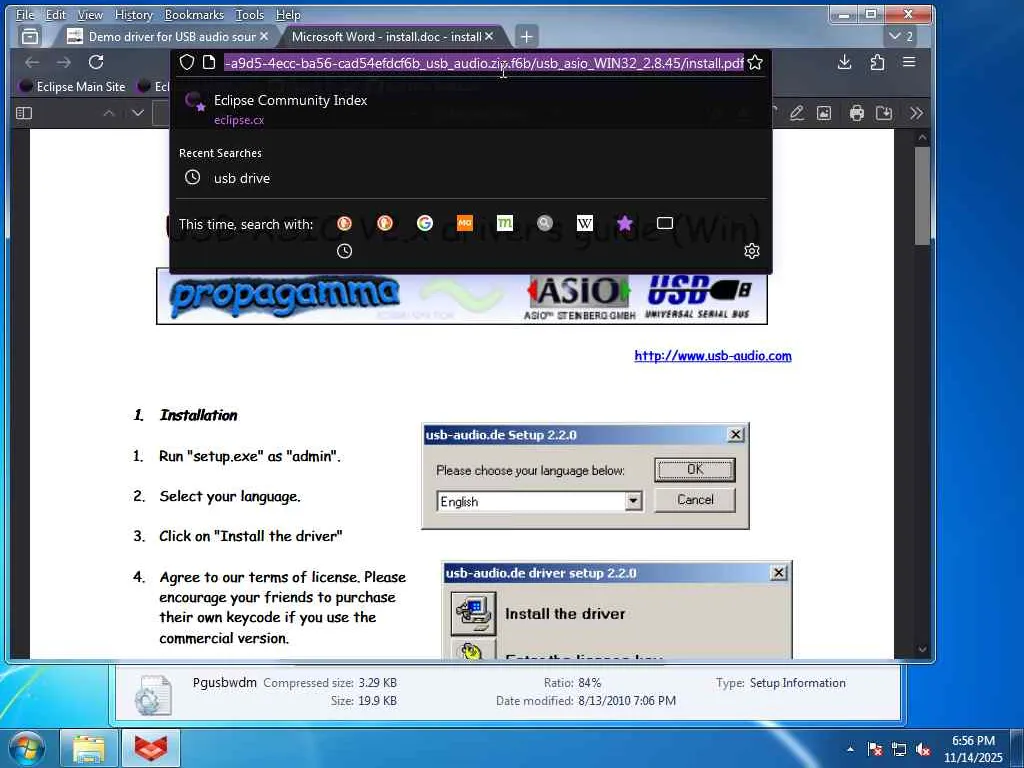Open the File menu
This screenshot has width=1024, height=768.
[25, 14]
